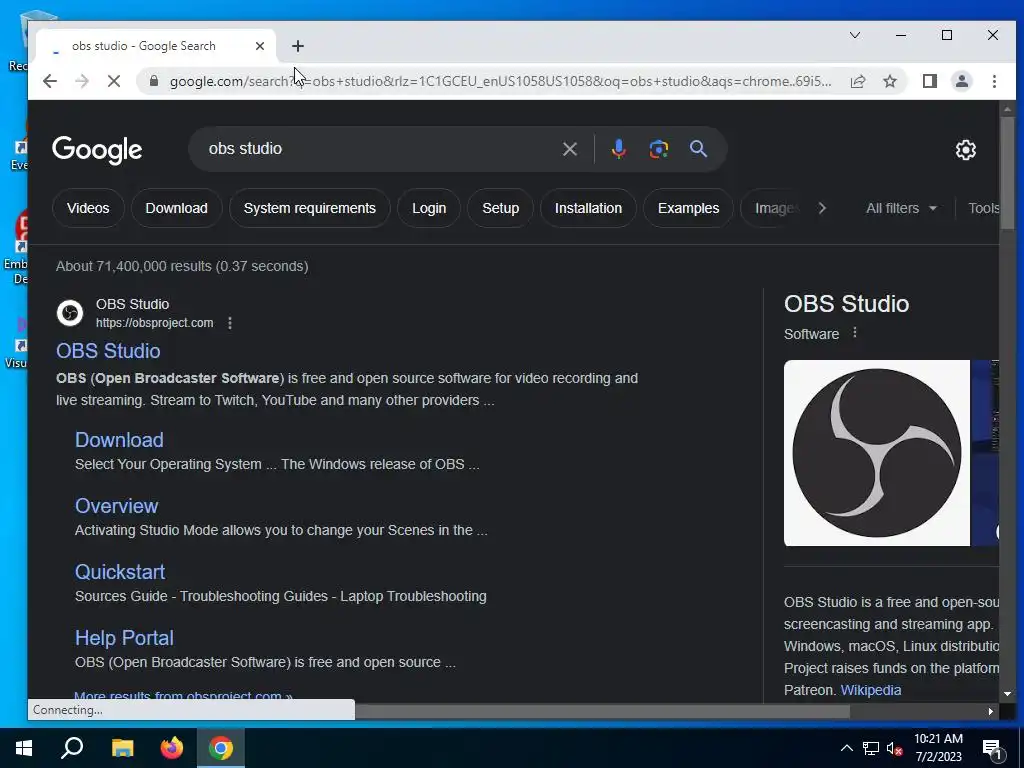Search by image with Google Lens icon

click(x=658, y=149)
